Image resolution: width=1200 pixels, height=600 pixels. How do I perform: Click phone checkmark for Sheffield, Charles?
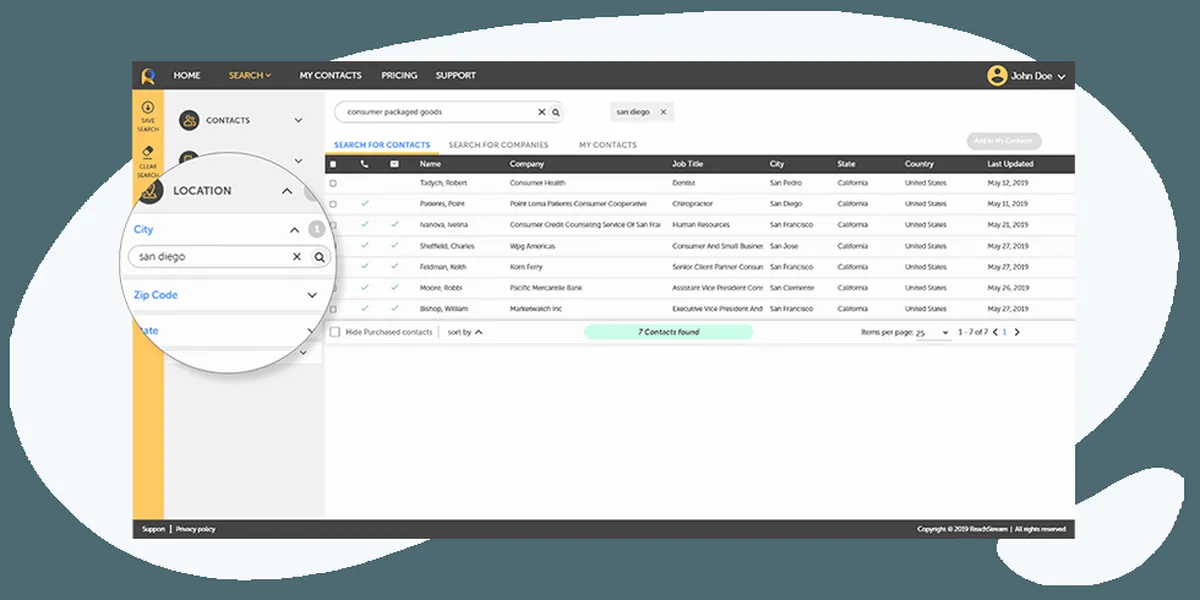[x=364, y=245]
